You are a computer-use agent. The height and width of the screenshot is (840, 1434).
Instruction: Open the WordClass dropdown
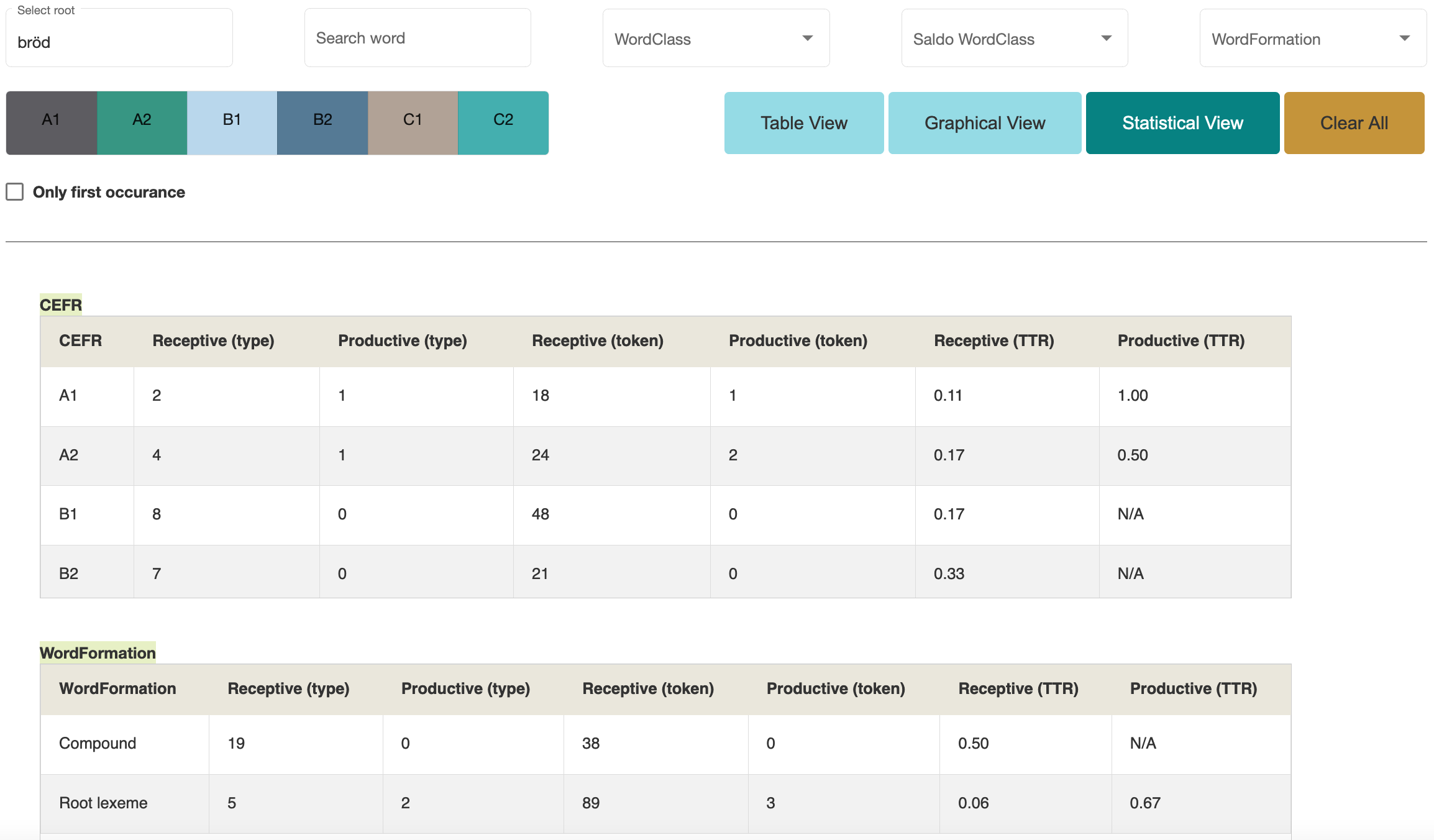716,39
